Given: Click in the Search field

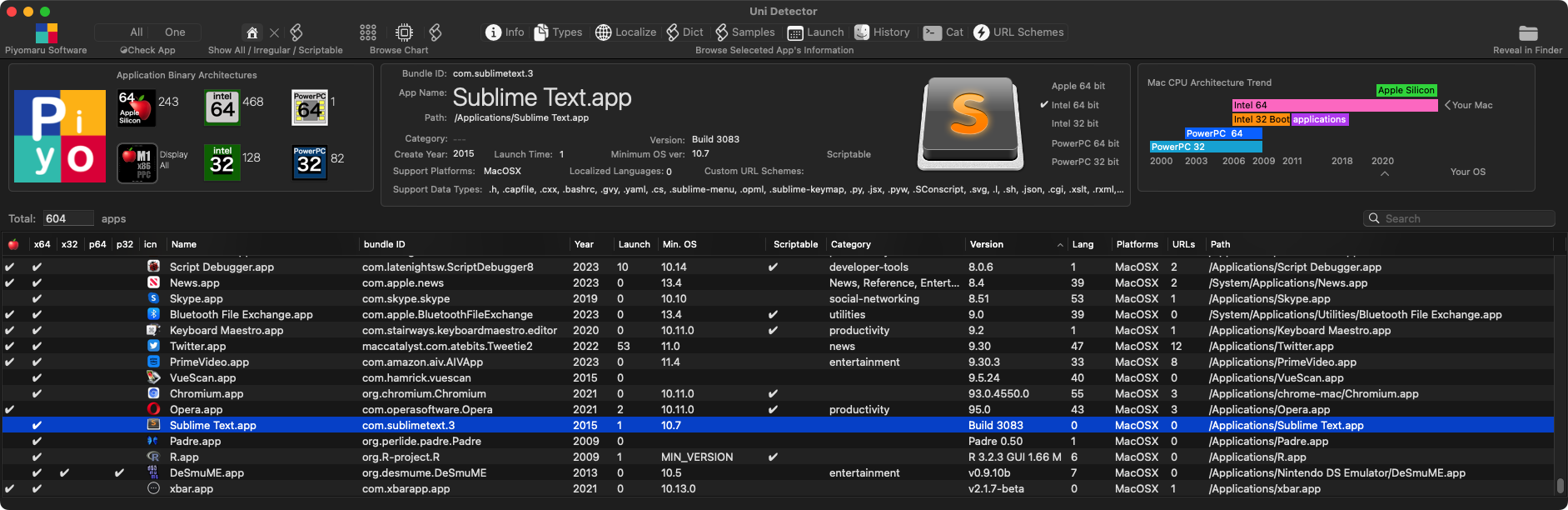Looking at the screenshot, I should coord(1459,218).
